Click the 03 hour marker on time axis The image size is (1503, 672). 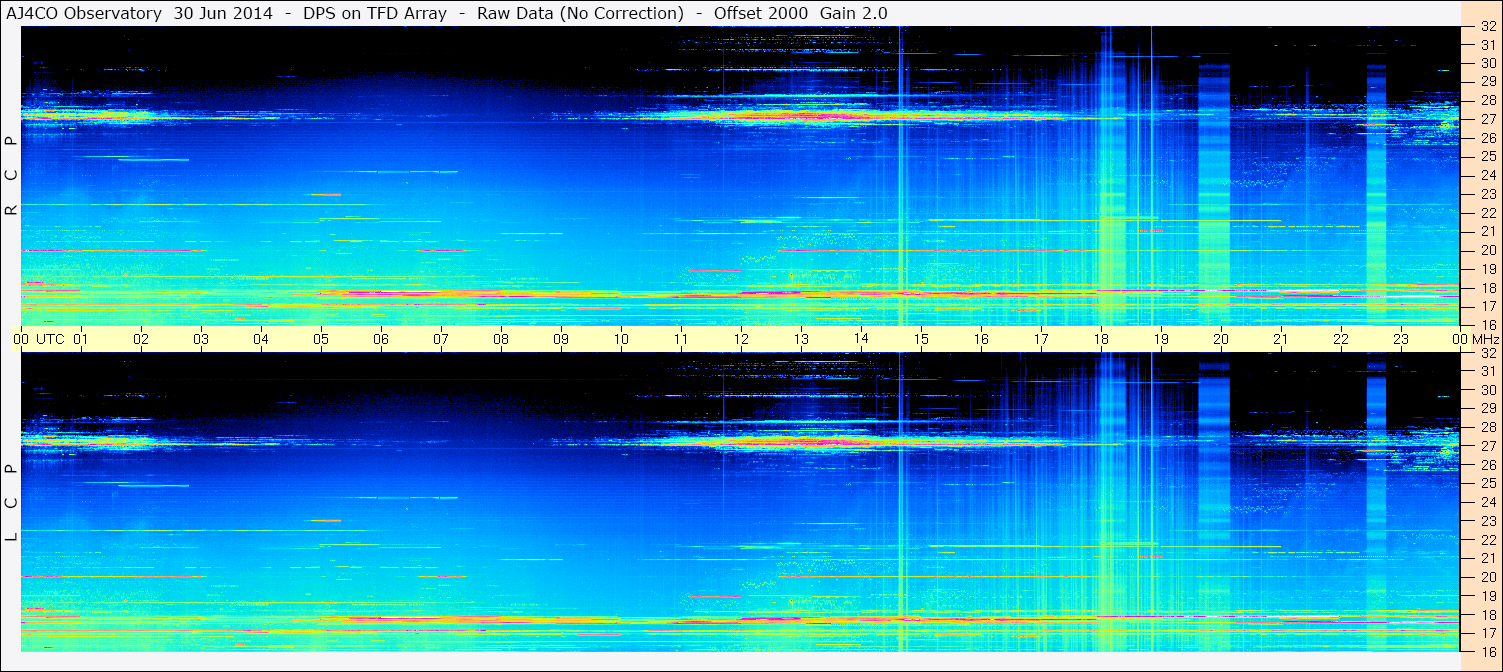[201, 339]
